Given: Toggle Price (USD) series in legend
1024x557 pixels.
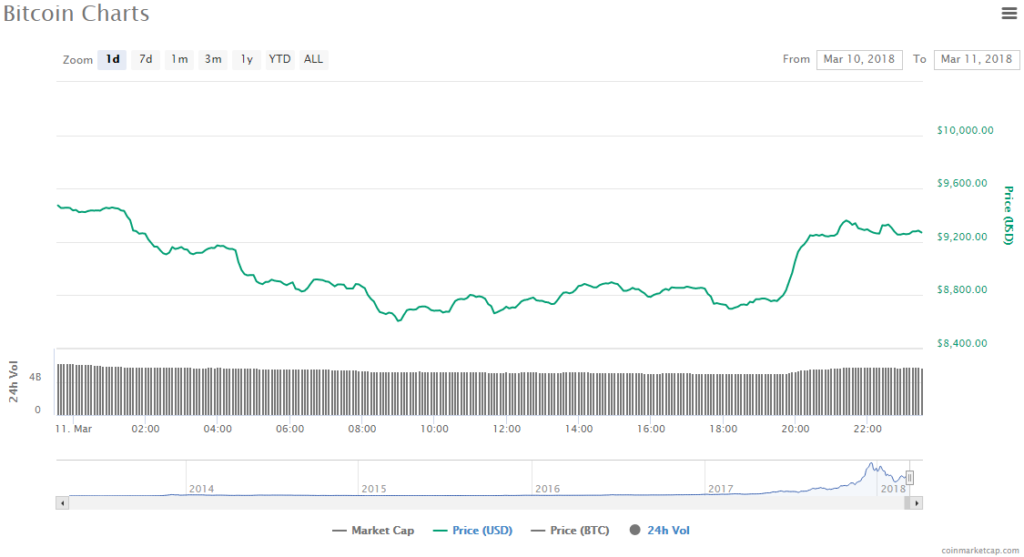Looking at the screenshot, I should point(475,530).
